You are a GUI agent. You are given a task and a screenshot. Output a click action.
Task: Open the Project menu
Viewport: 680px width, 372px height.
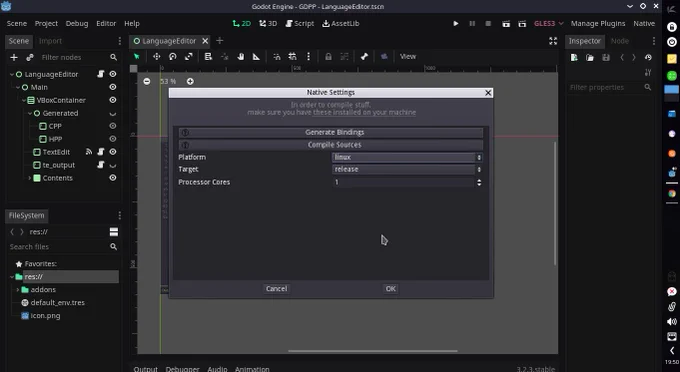point(46,23)
